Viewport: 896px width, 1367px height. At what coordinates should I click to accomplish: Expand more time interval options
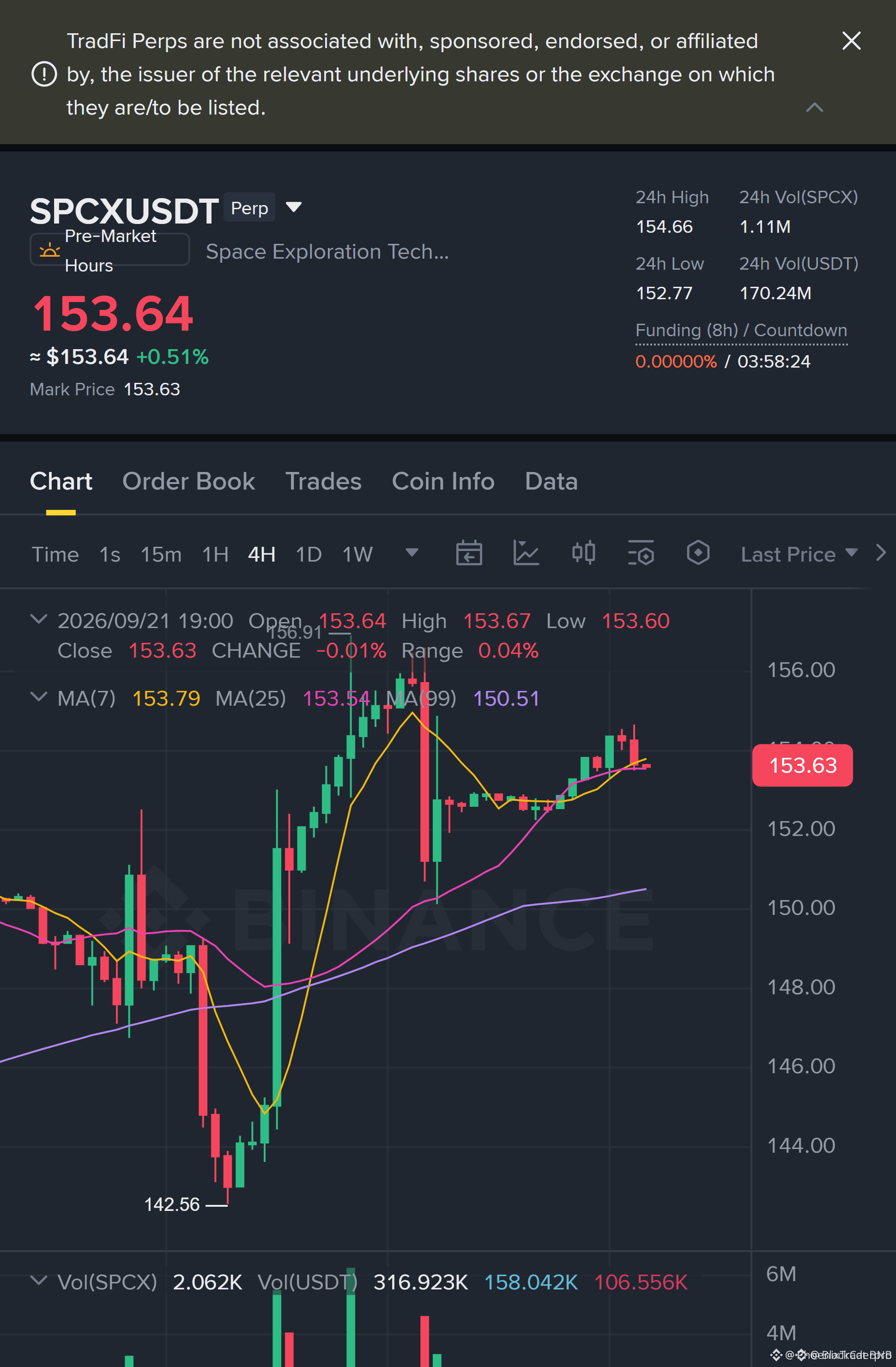click(412, 553)
